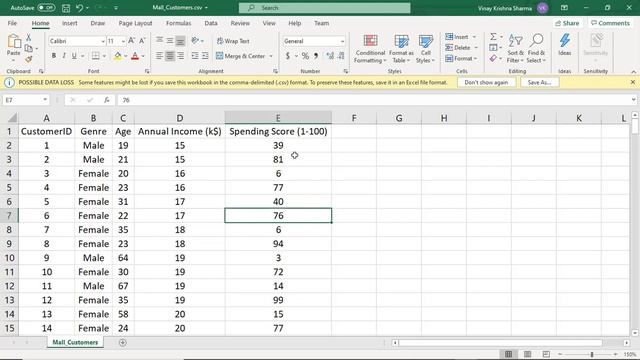Open the font size dropdown

(x=123, y=41)
